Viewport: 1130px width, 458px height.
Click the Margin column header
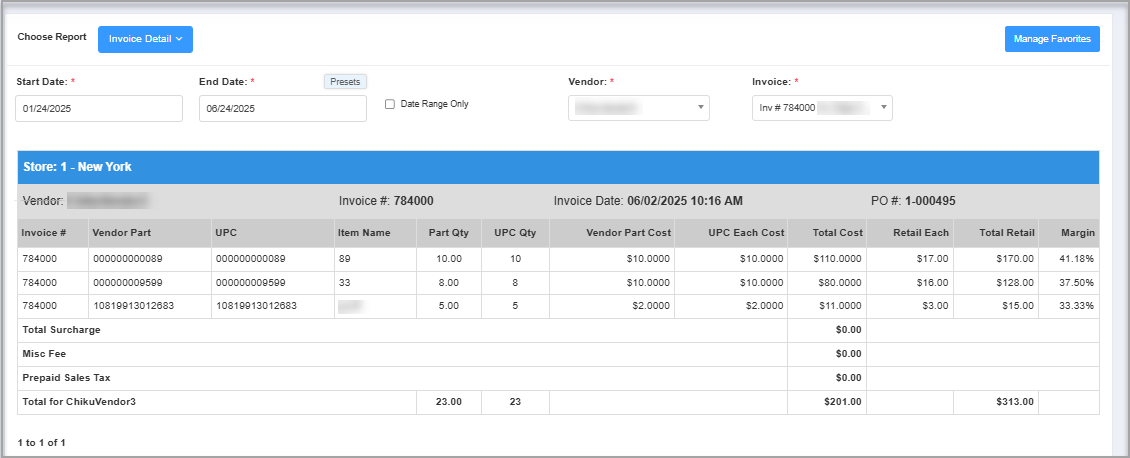1079,233
